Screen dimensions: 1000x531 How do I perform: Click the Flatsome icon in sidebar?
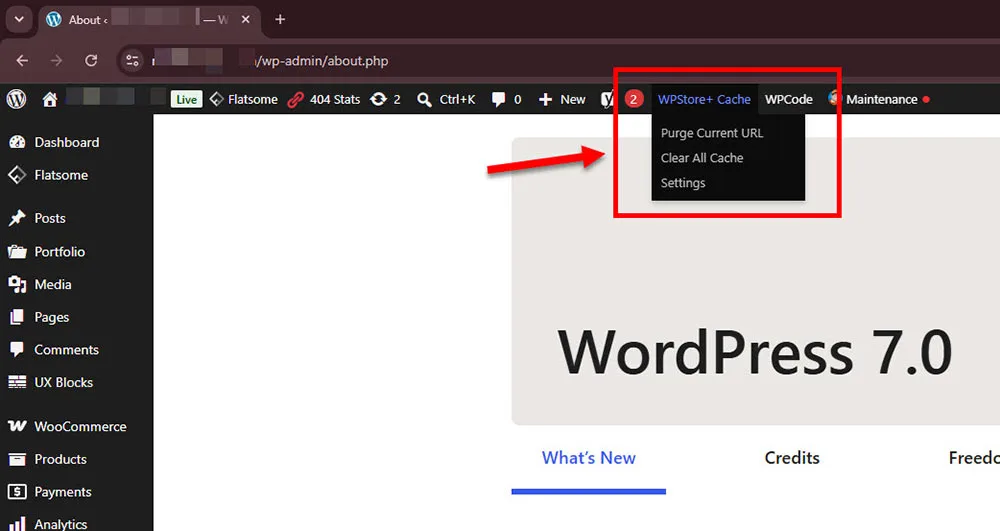coord(17,175)
